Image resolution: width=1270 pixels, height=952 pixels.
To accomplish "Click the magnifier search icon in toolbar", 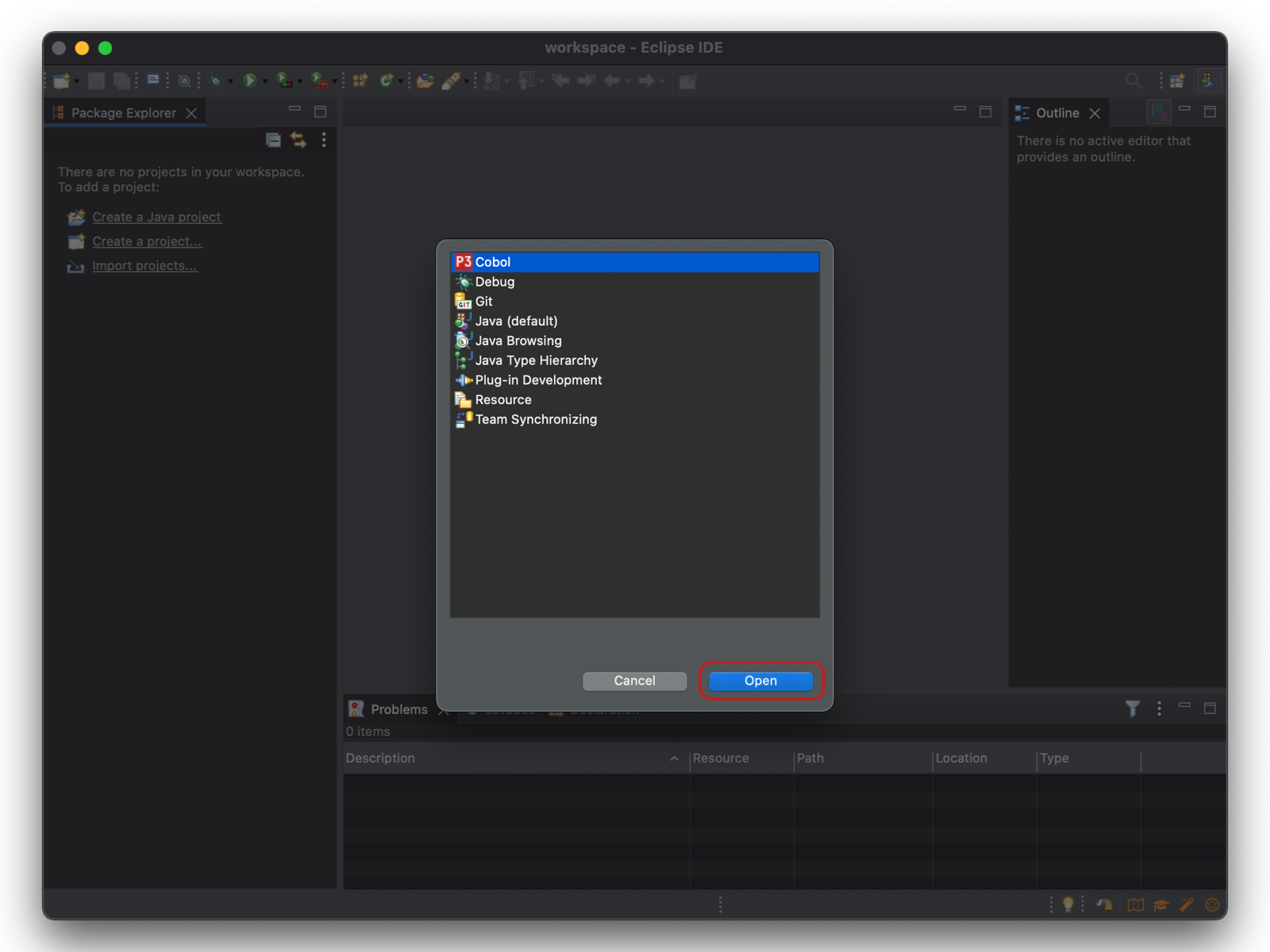I will pos(1133,81).
